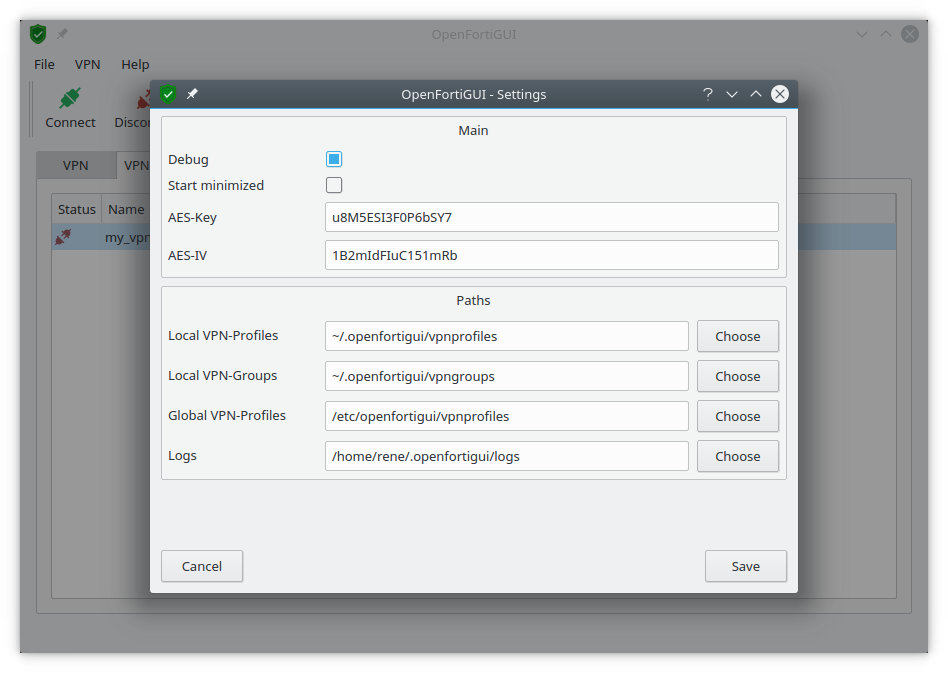Screen dimensions: 948x673
Task: Click the Logs label
Action: (x=182, y=456)
